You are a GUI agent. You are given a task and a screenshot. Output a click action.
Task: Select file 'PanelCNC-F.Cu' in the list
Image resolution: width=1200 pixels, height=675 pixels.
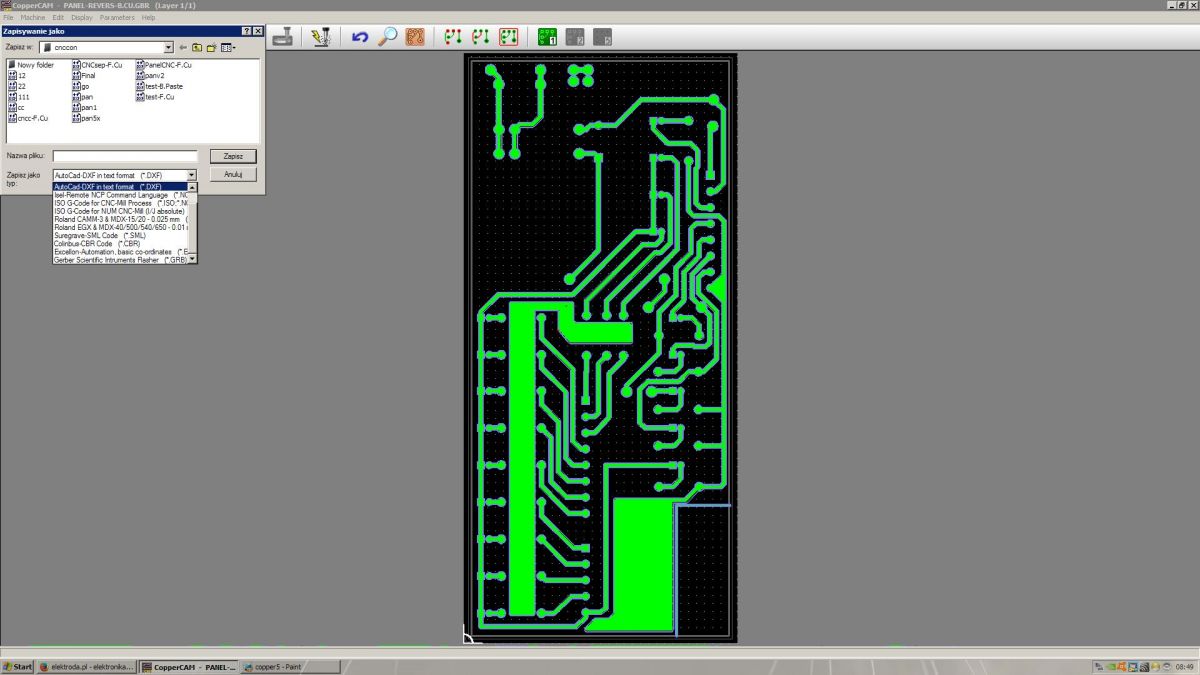click(x=164, y=65)
